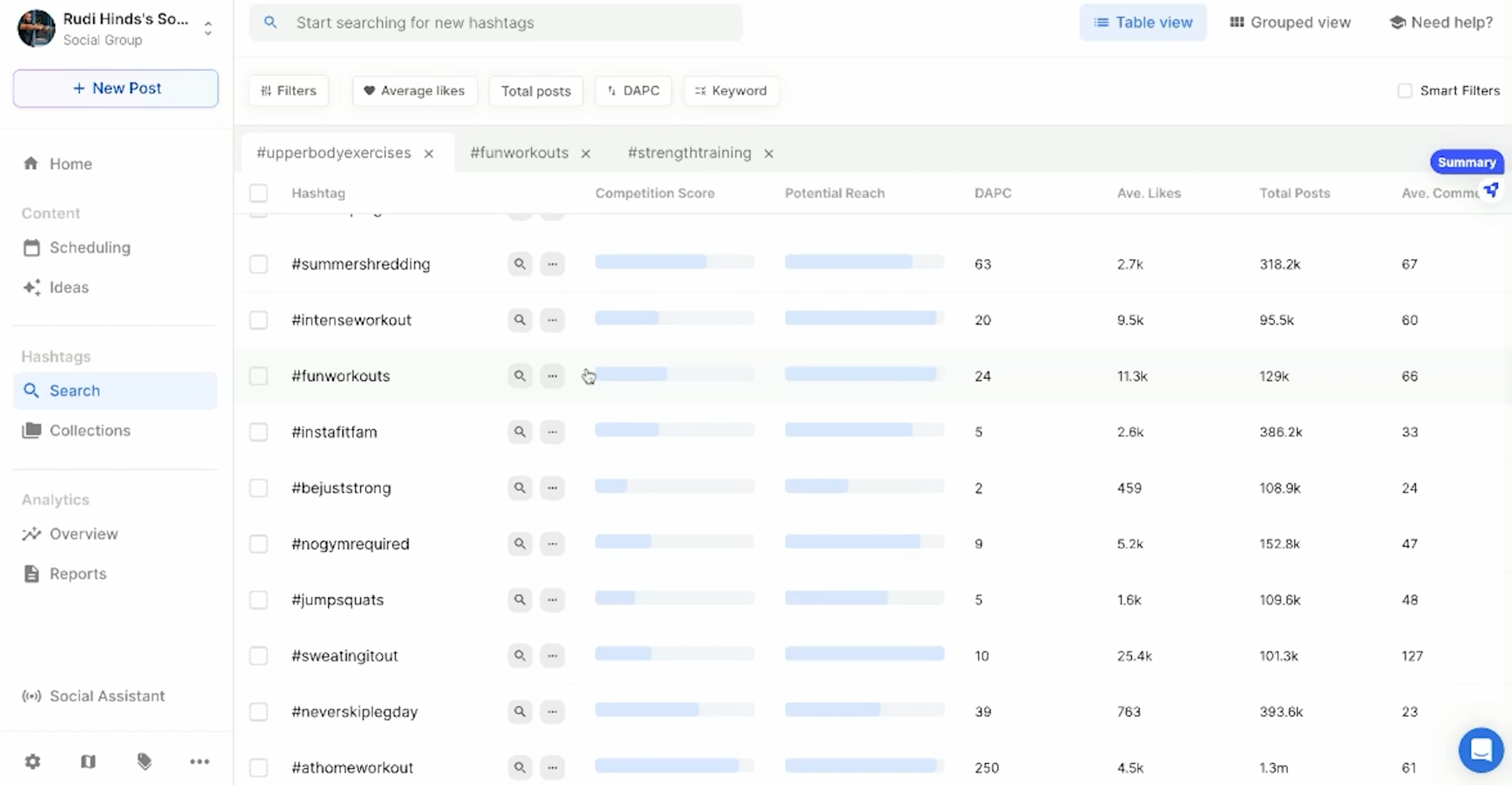Switch to the #strengthtraining tab

click(689, 153)
